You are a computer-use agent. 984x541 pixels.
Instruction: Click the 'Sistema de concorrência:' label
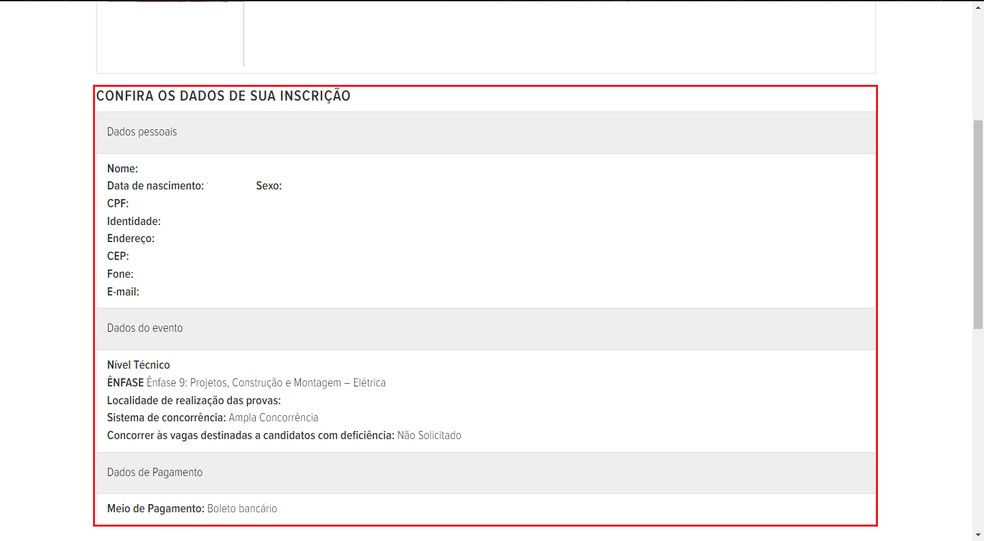(166, 417)
